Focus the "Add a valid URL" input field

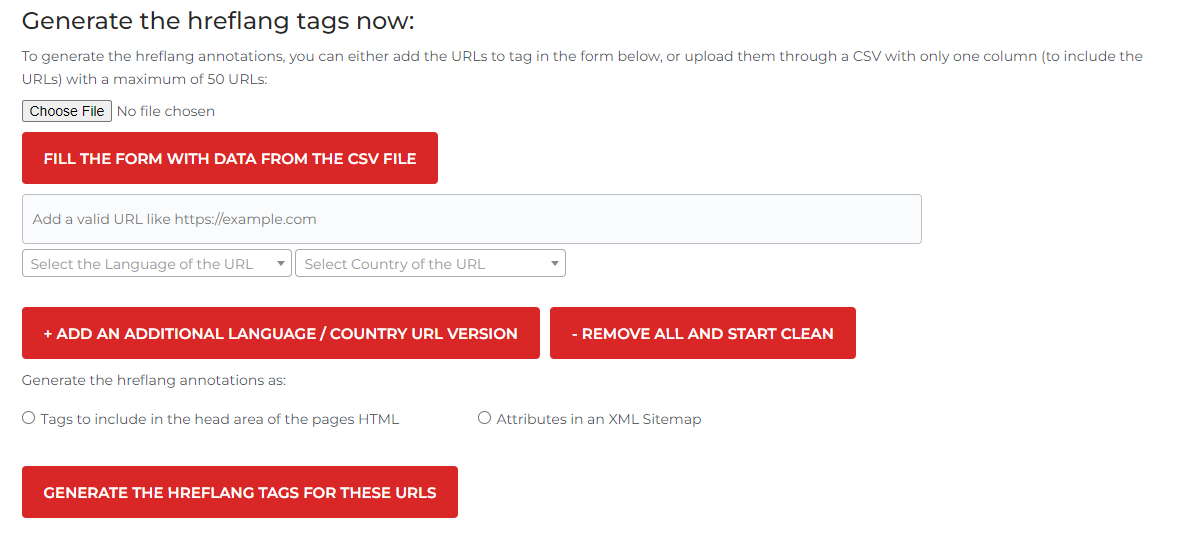pyautogui.click(x=471, y=219)
